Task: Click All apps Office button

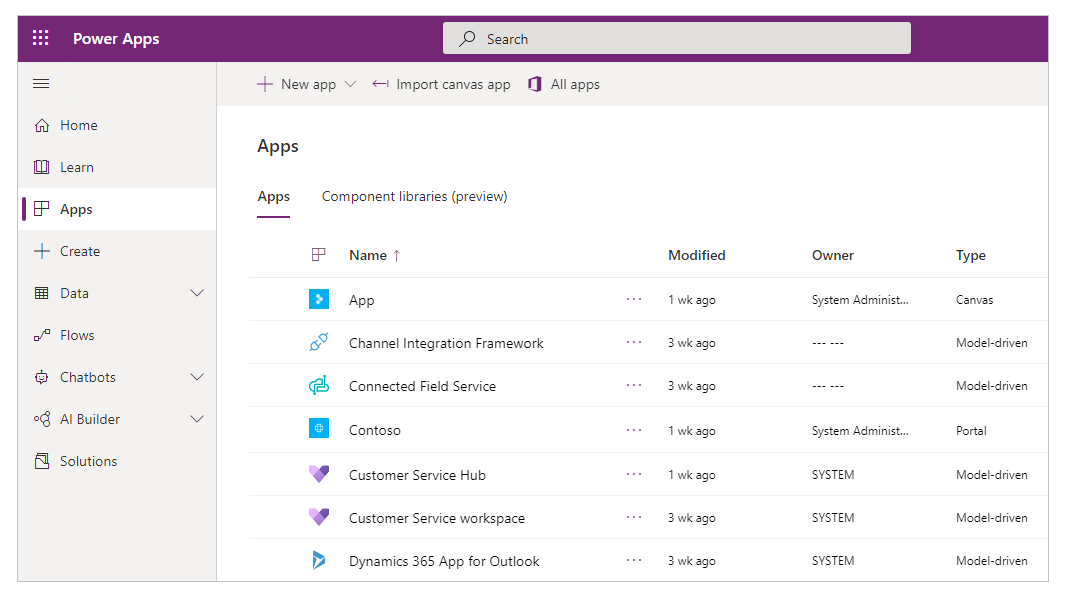Action: click(x=563, y=84)
